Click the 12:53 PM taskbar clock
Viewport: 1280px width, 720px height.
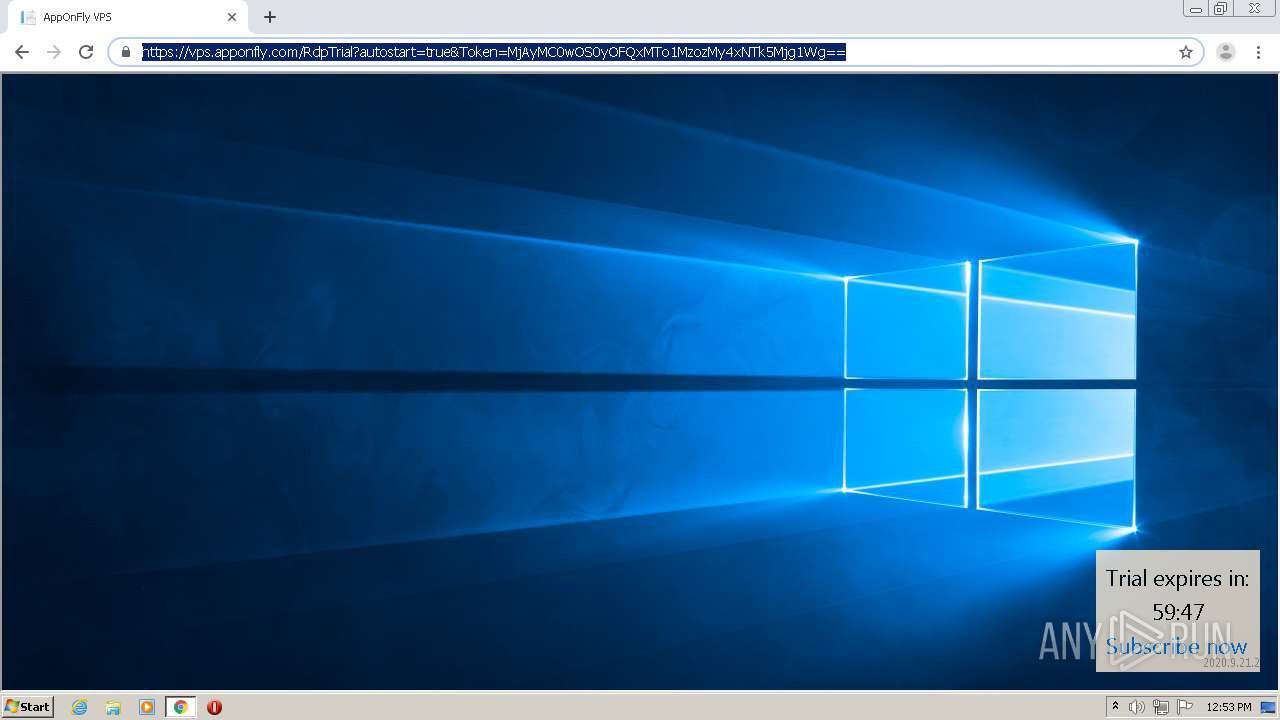point(1229,707)
